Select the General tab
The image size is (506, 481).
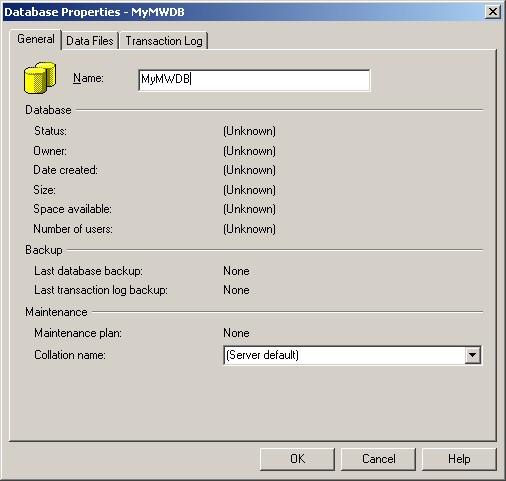pos(36,39)
